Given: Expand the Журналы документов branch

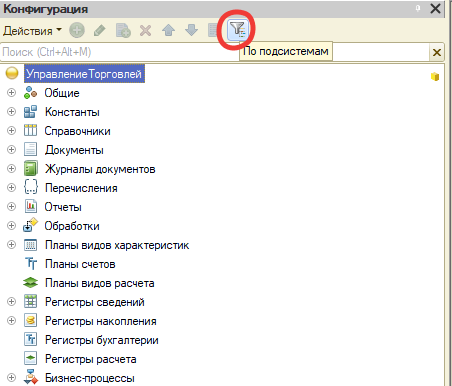Looking at the screenshot, I should point(11,168).
